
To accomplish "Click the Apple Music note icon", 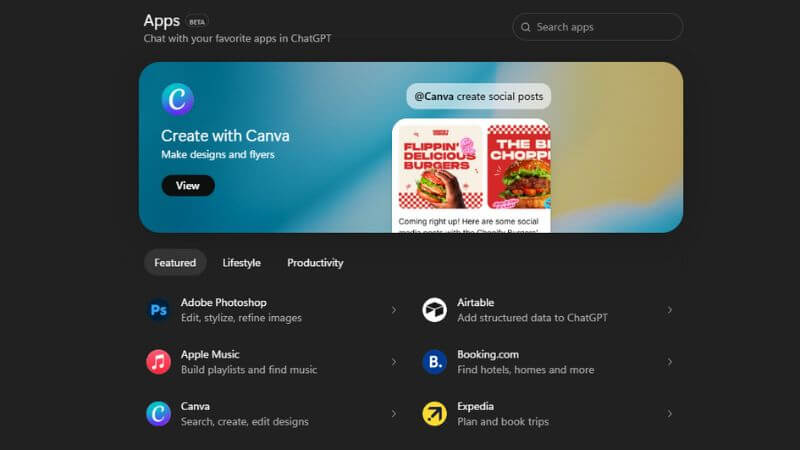I will (159, 362).
